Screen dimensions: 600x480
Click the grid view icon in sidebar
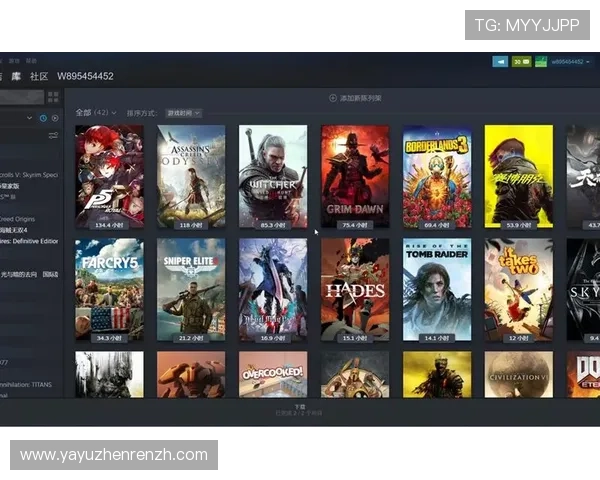(52, 97)
